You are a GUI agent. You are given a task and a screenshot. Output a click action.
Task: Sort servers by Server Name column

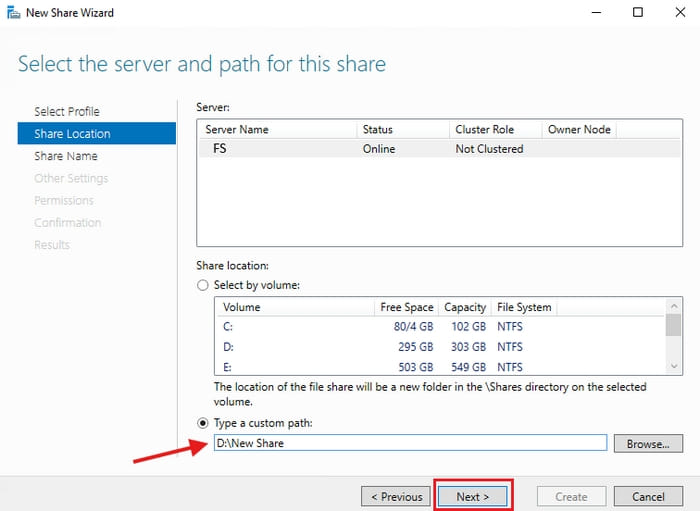tap(278, 129)
